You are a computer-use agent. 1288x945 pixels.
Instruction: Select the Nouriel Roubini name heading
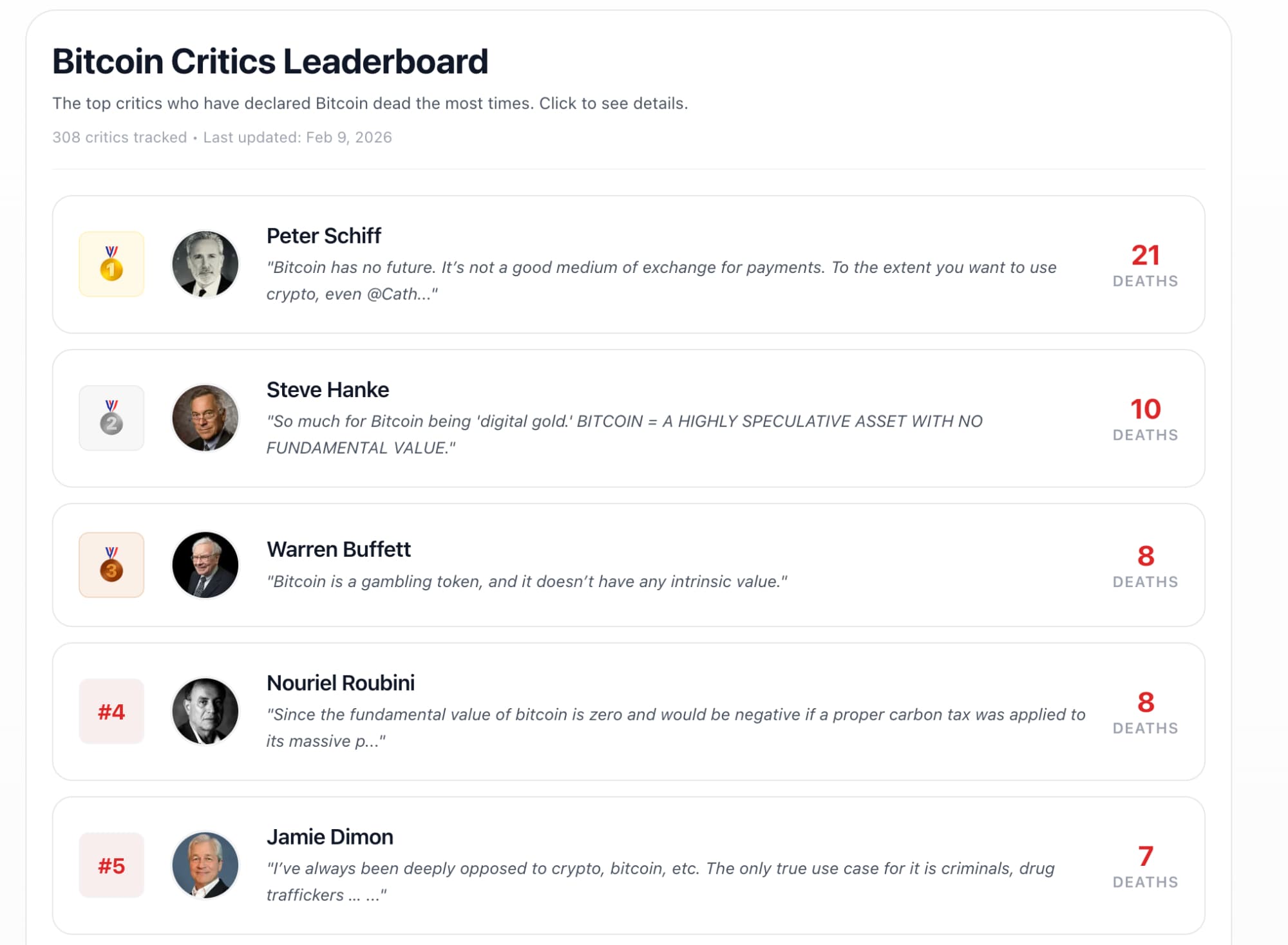point(341,682)
